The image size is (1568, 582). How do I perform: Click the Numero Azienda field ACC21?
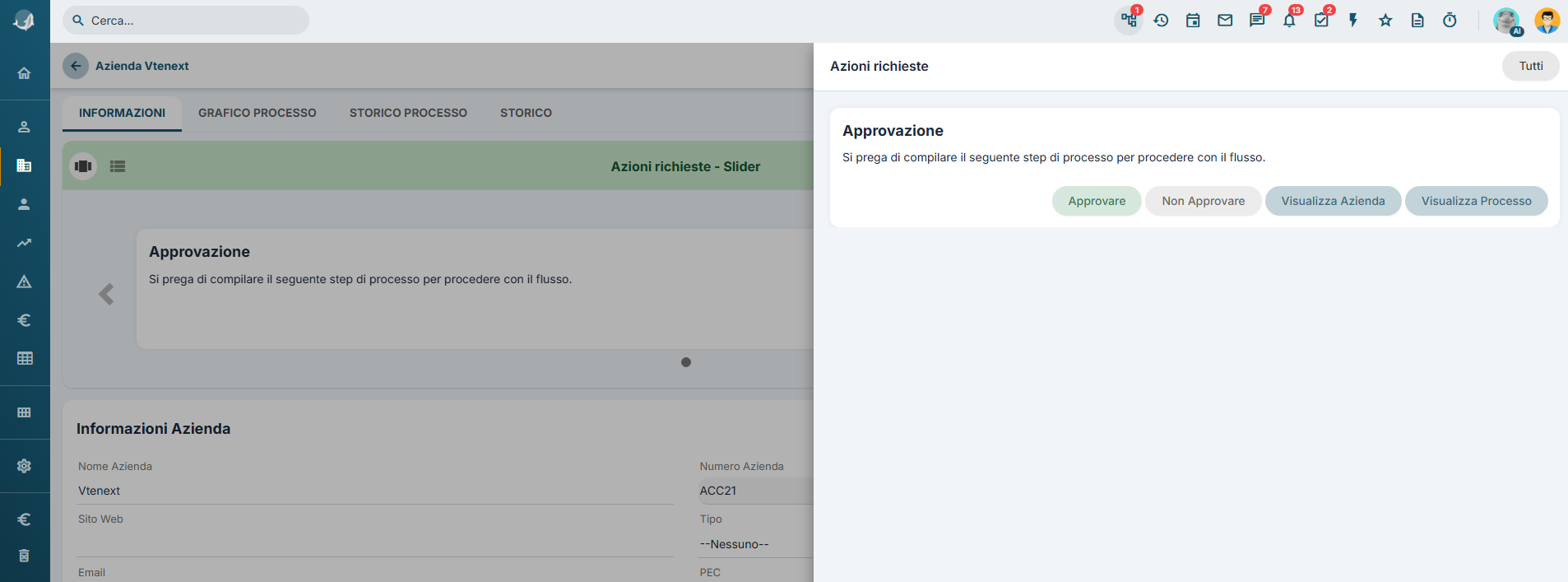(756, 491)
